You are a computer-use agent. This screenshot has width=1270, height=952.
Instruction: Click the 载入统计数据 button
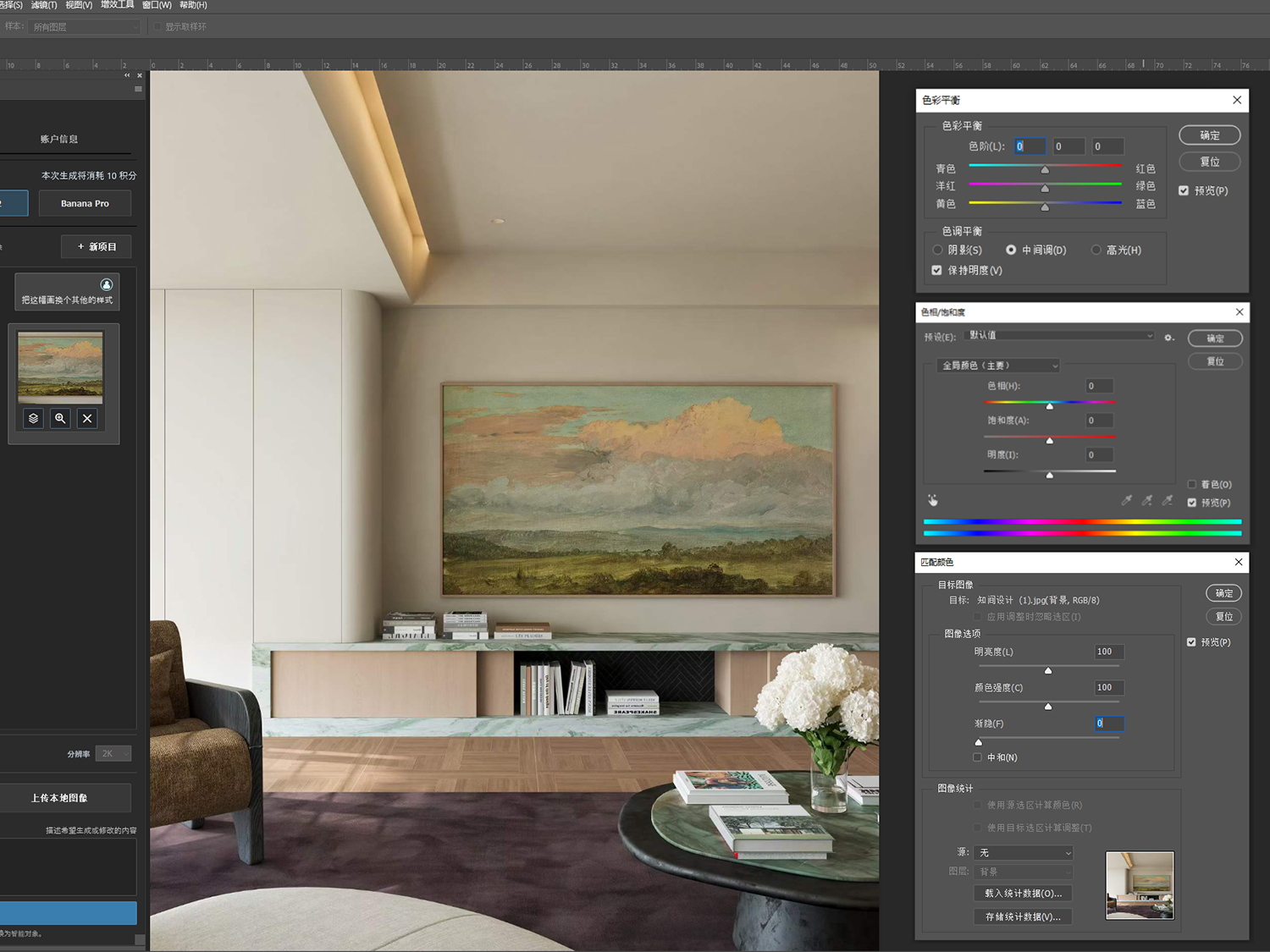pos(1023,893)
